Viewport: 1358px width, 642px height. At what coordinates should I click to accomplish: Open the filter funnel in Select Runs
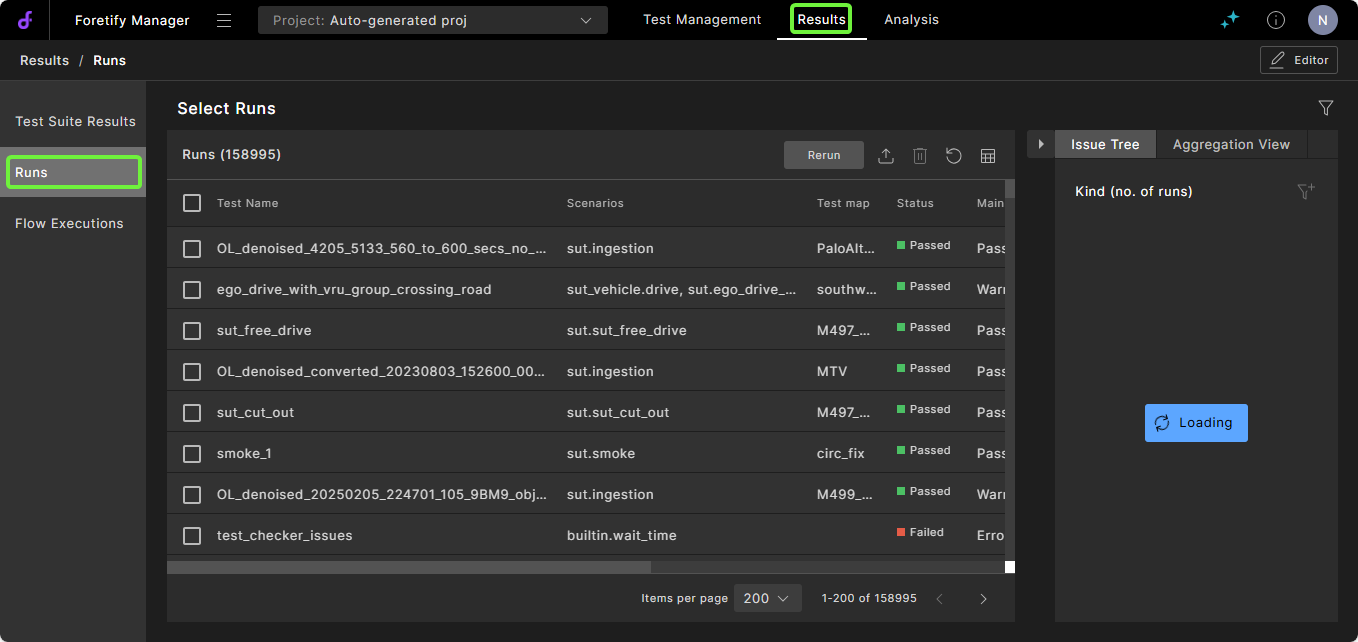tap(1326, 108)
